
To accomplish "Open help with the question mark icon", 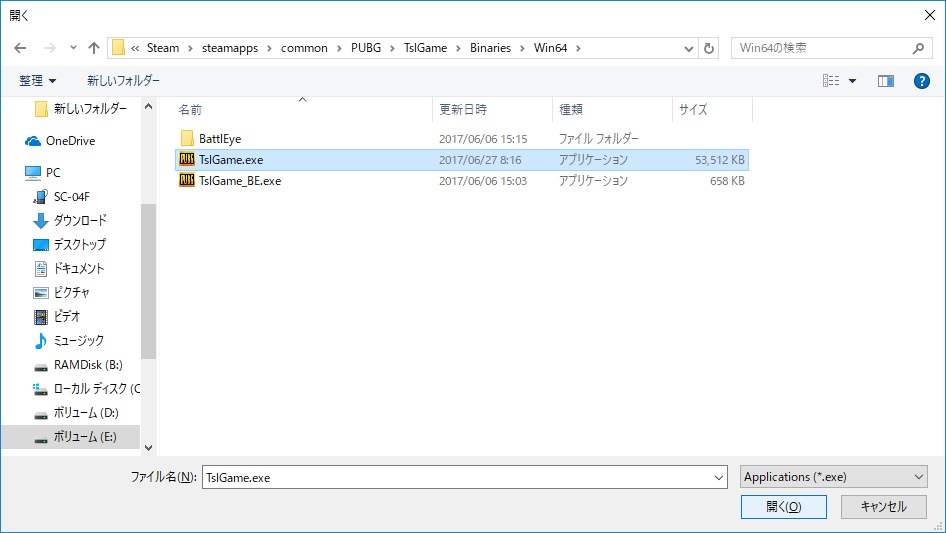I will click(921, 81).
